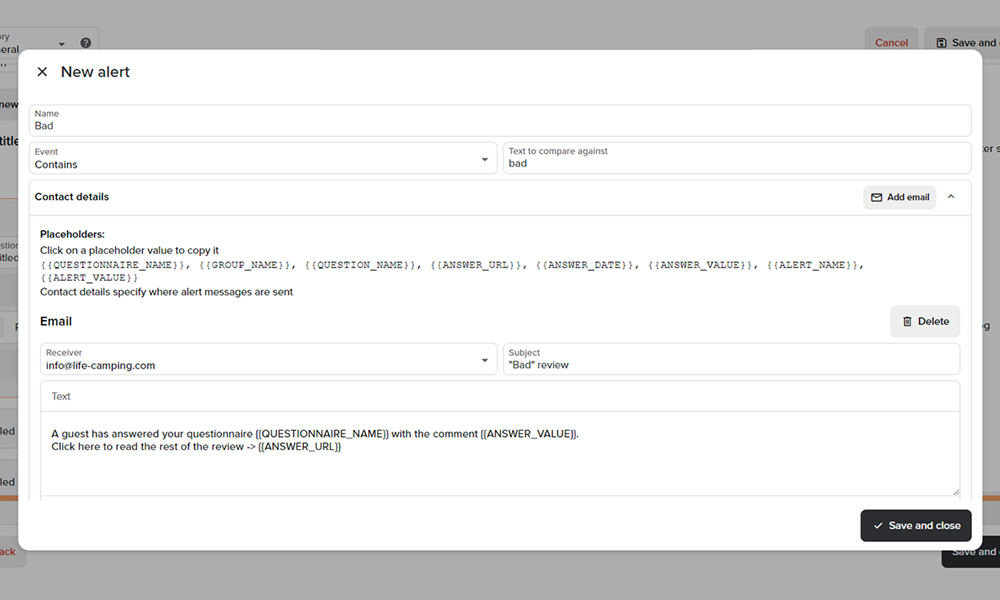The height and width of the screenshot is (600, 1000).
Task: Click the Contact details header label
Action: (x=71, y=197)
